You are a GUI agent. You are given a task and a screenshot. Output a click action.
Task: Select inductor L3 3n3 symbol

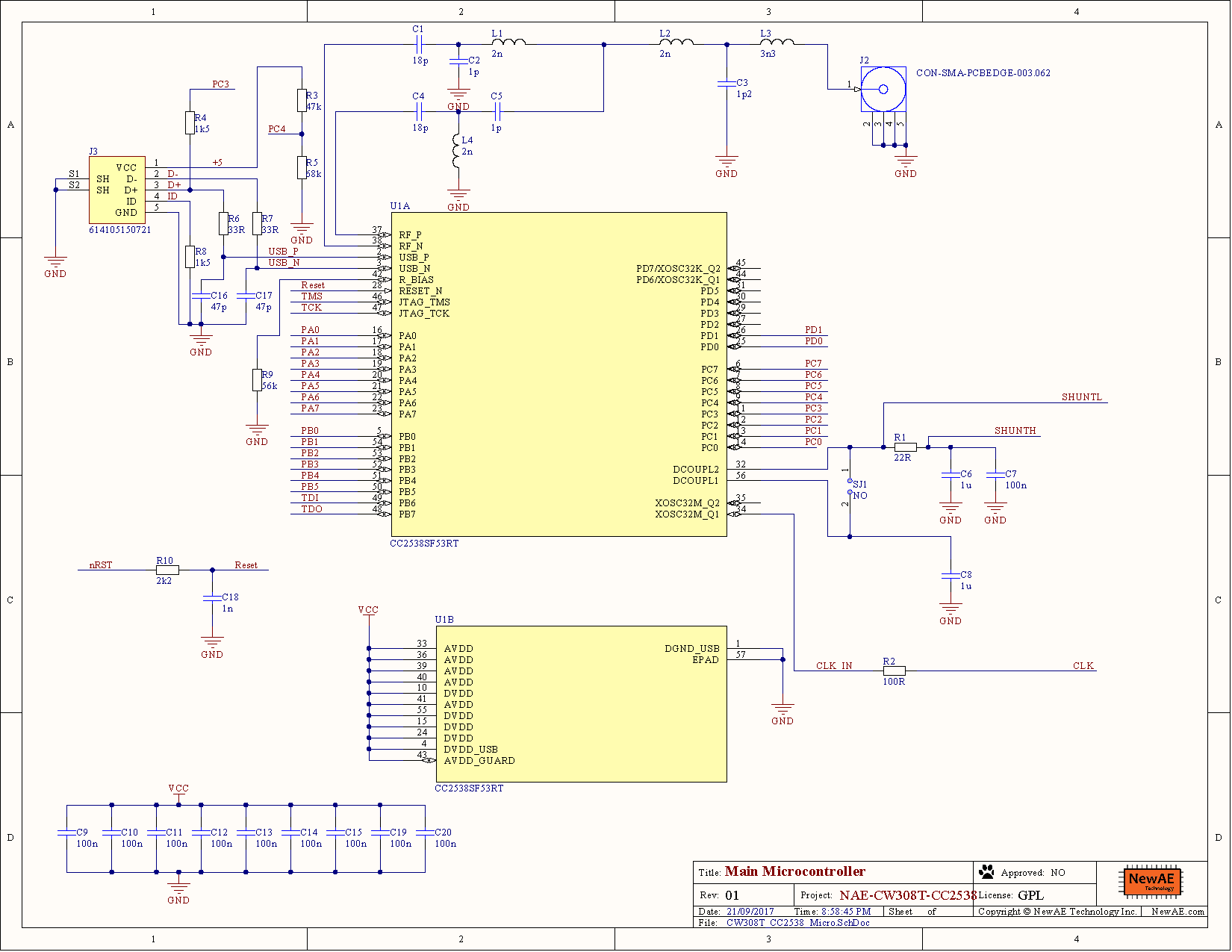(777, 43)
